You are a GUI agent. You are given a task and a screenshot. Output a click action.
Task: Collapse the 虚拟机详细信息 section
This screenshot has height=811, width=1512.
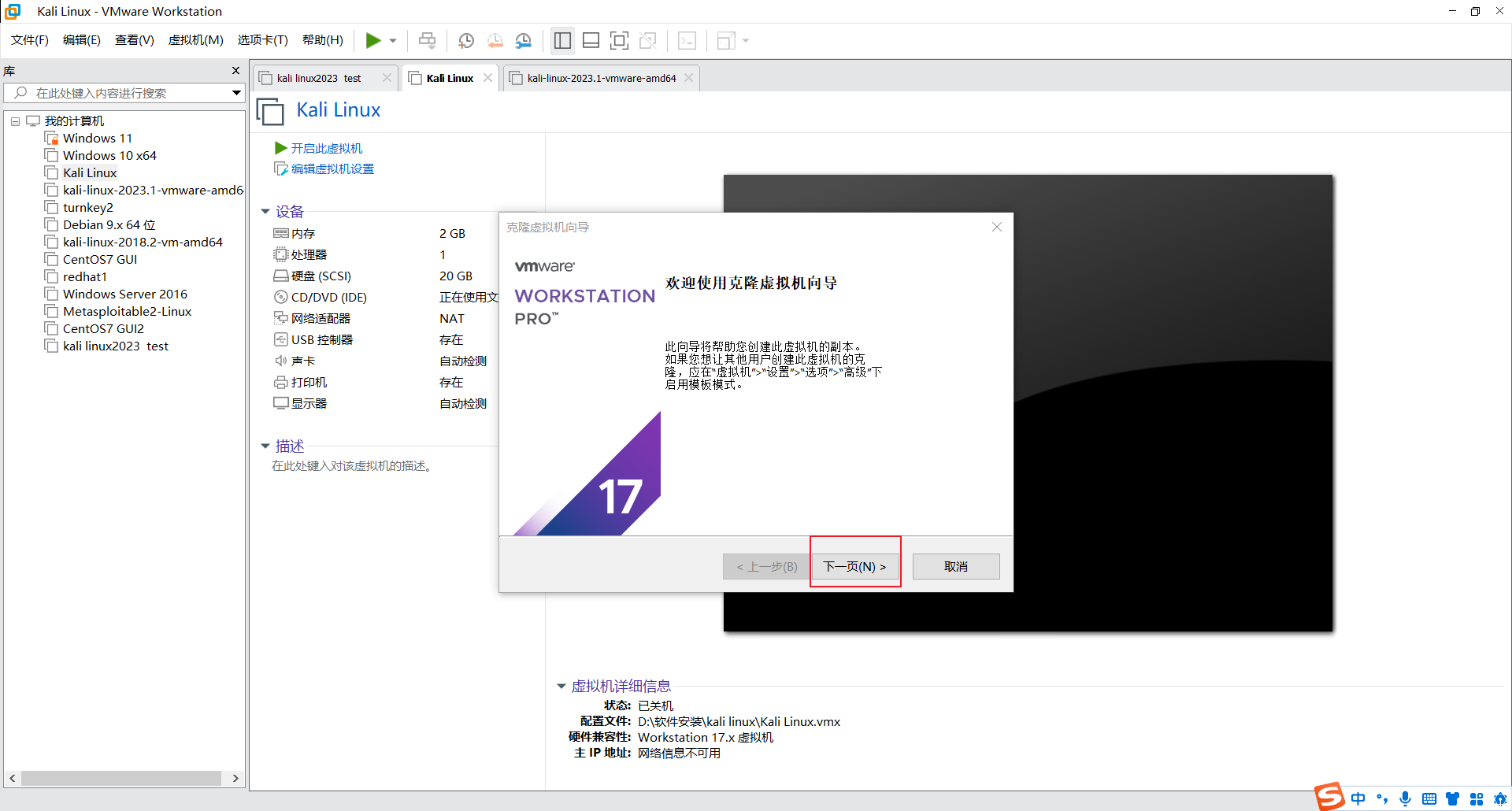[561, 687]
